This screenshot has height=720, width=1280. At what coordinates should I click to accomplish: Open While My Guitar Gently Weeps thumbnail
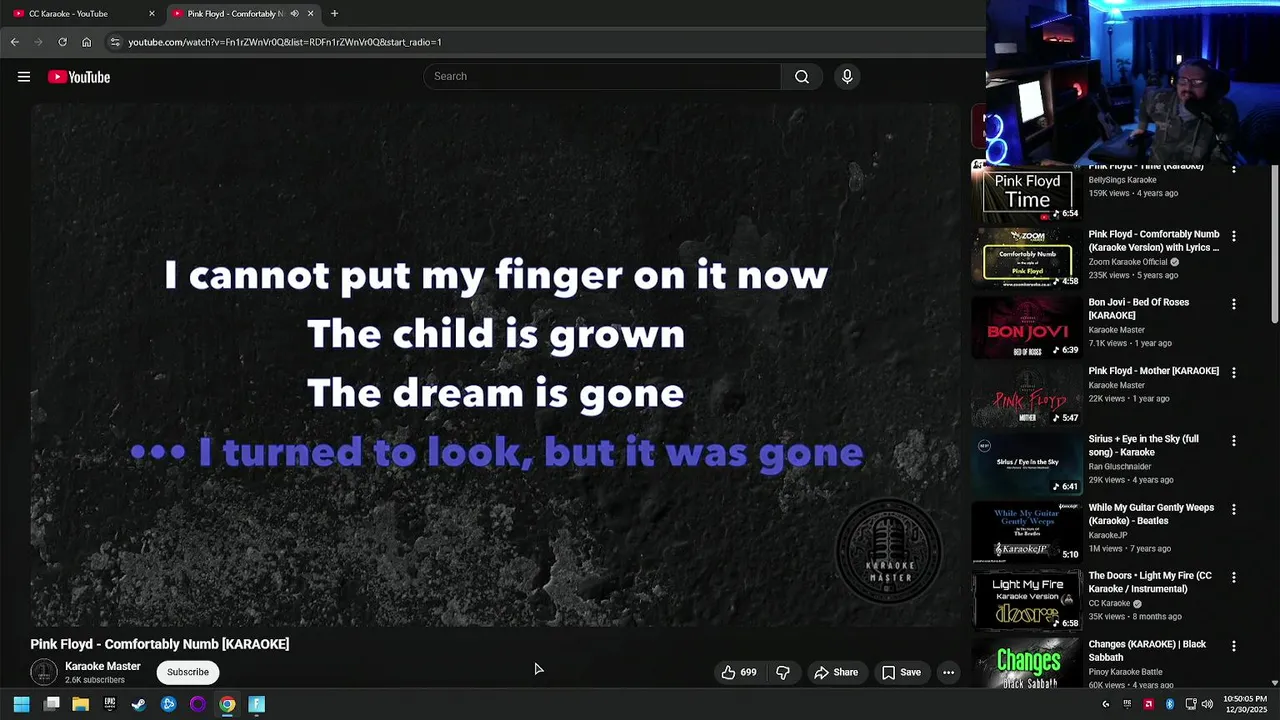1027,532
